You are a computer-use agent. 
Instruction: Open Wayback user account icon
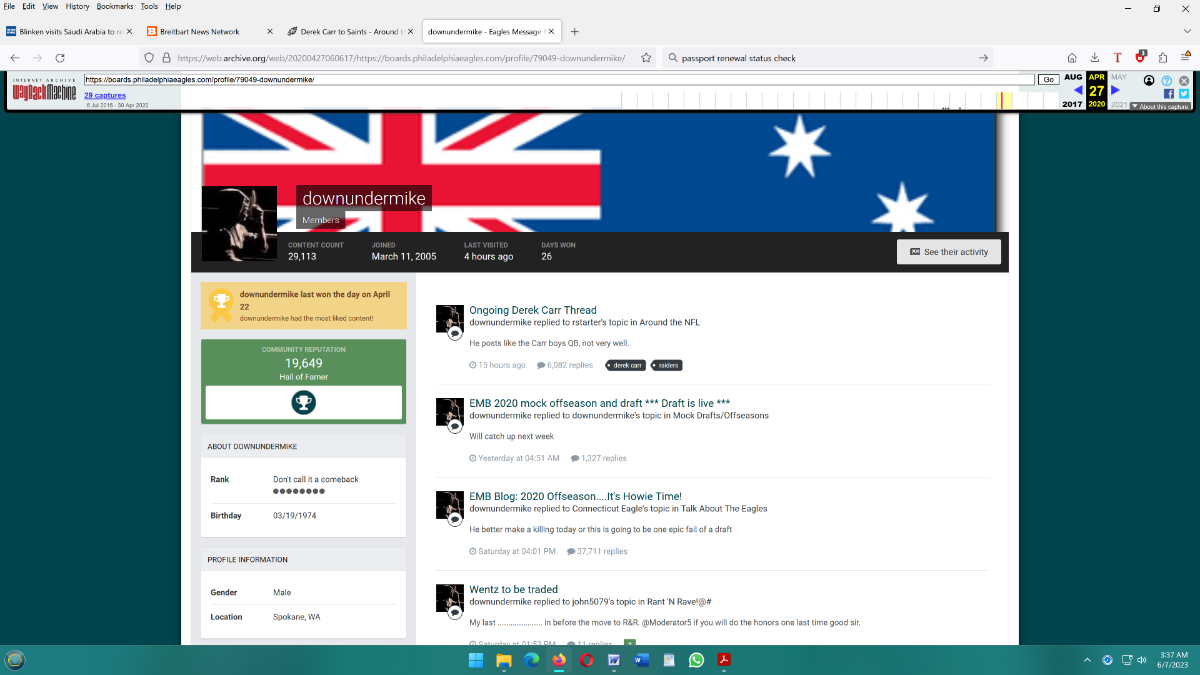1150,80
